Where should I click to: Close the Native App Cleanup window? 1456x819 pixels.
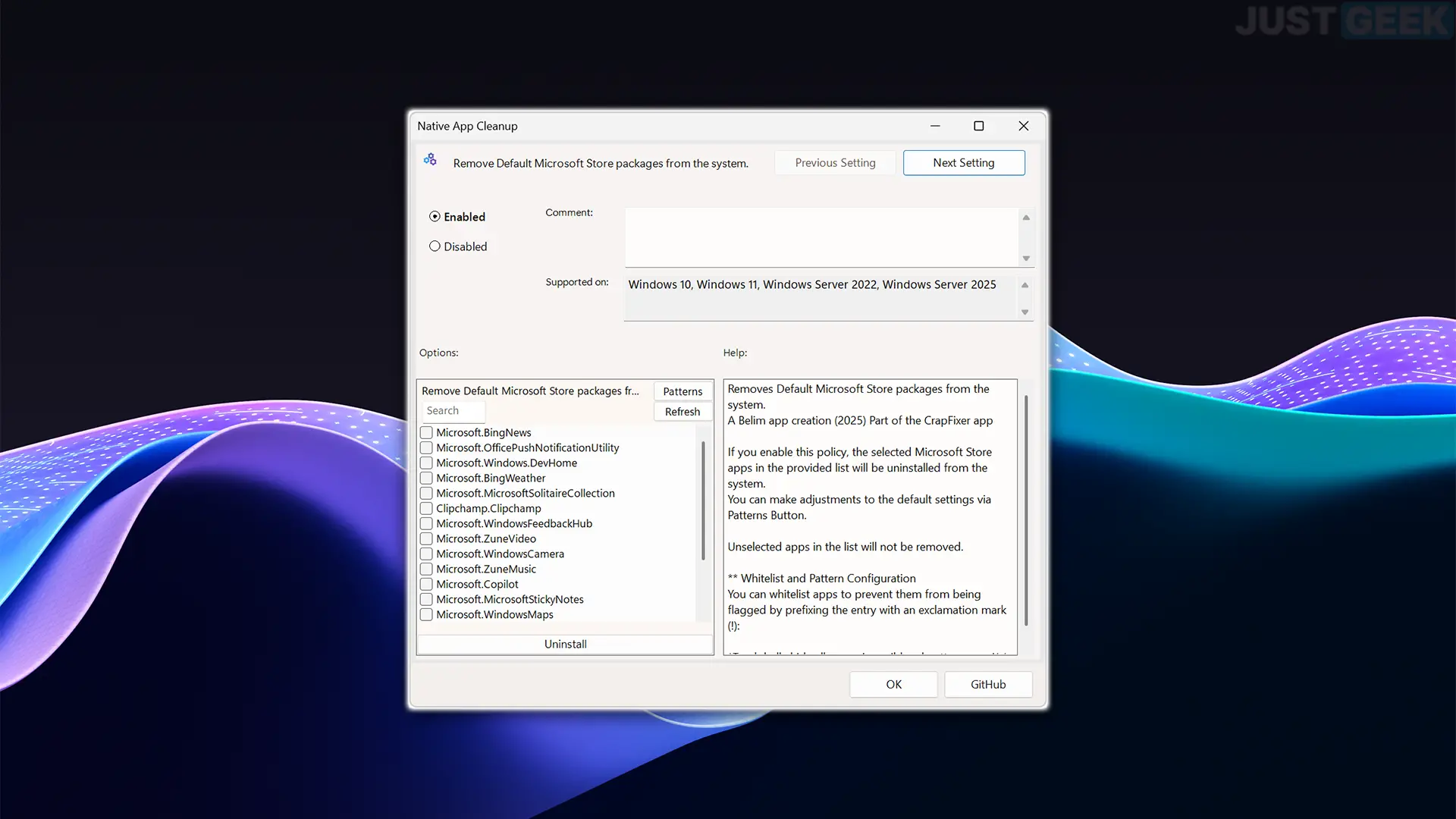coord(1024,126)
